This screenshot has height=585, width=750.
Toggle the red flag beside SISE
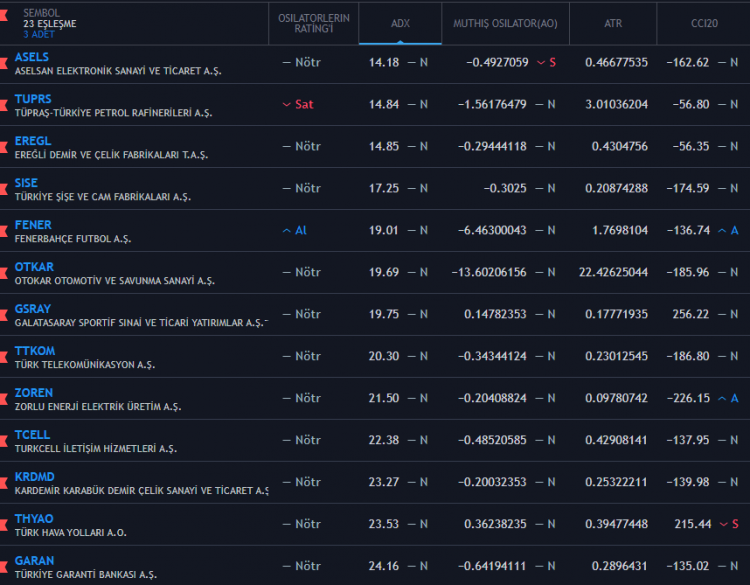click(3, 189)
